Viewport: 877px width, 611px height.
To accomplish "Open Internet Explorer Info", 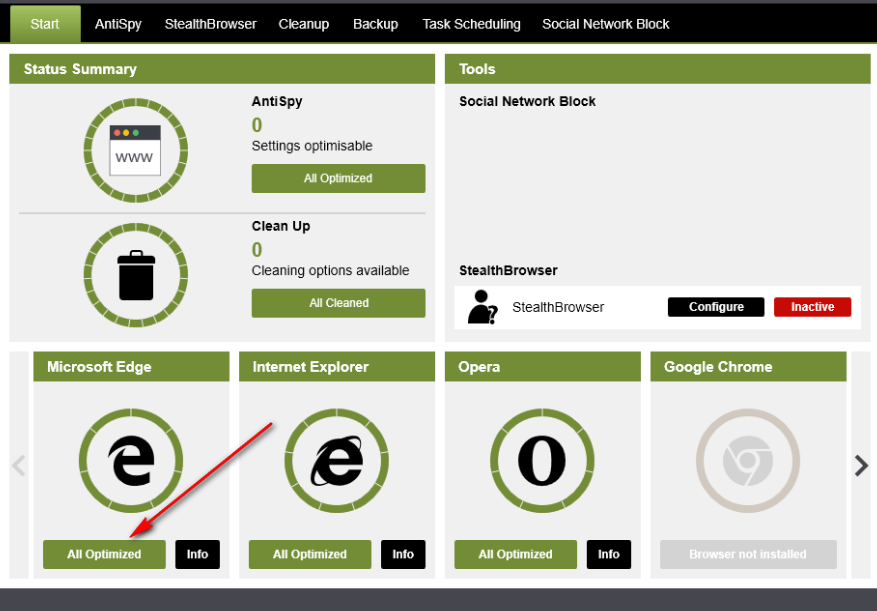I will coord(403,554).
